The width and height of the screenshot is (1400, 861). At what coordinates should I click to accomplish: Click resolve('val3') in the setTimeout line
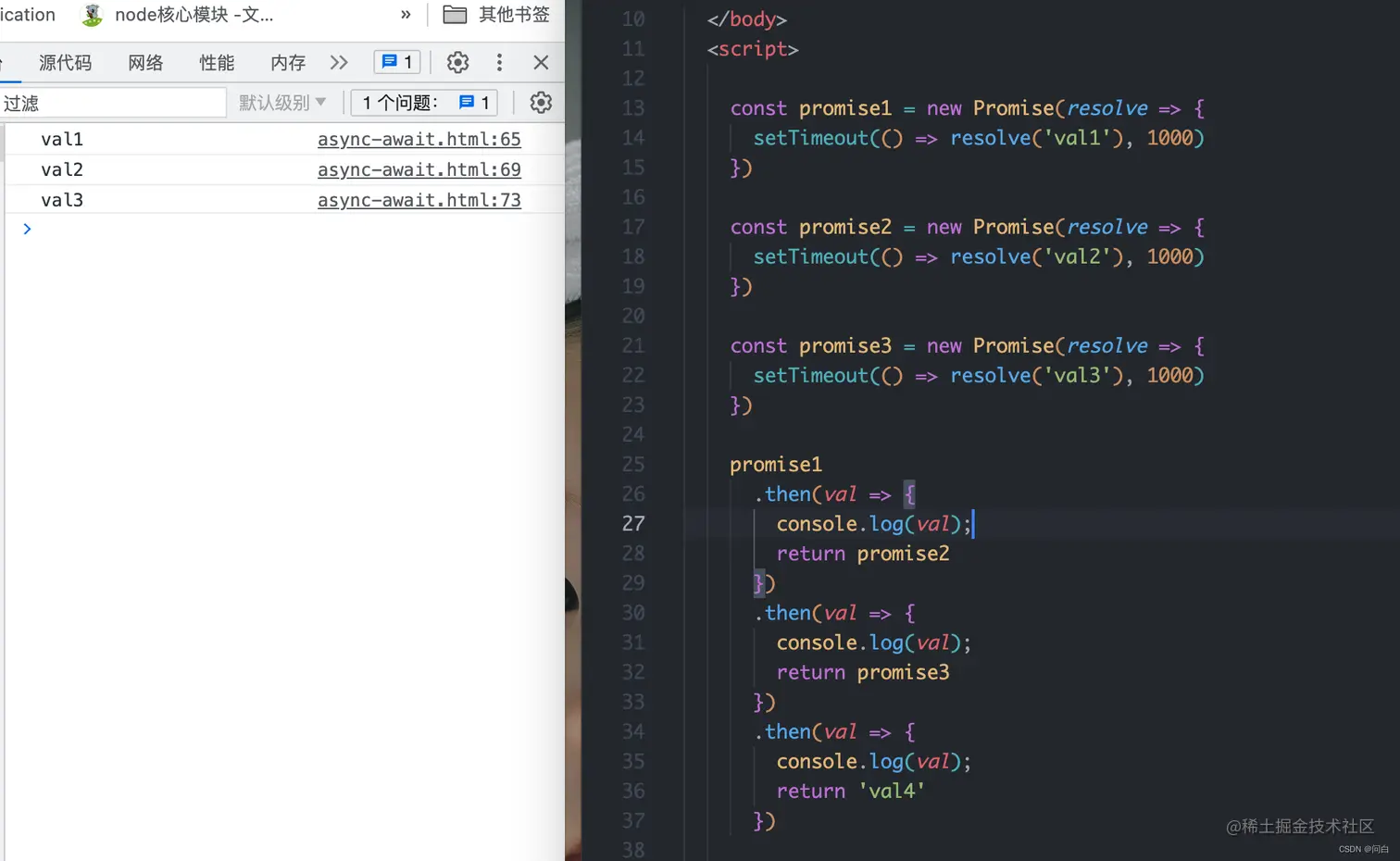pos(1036,375)
